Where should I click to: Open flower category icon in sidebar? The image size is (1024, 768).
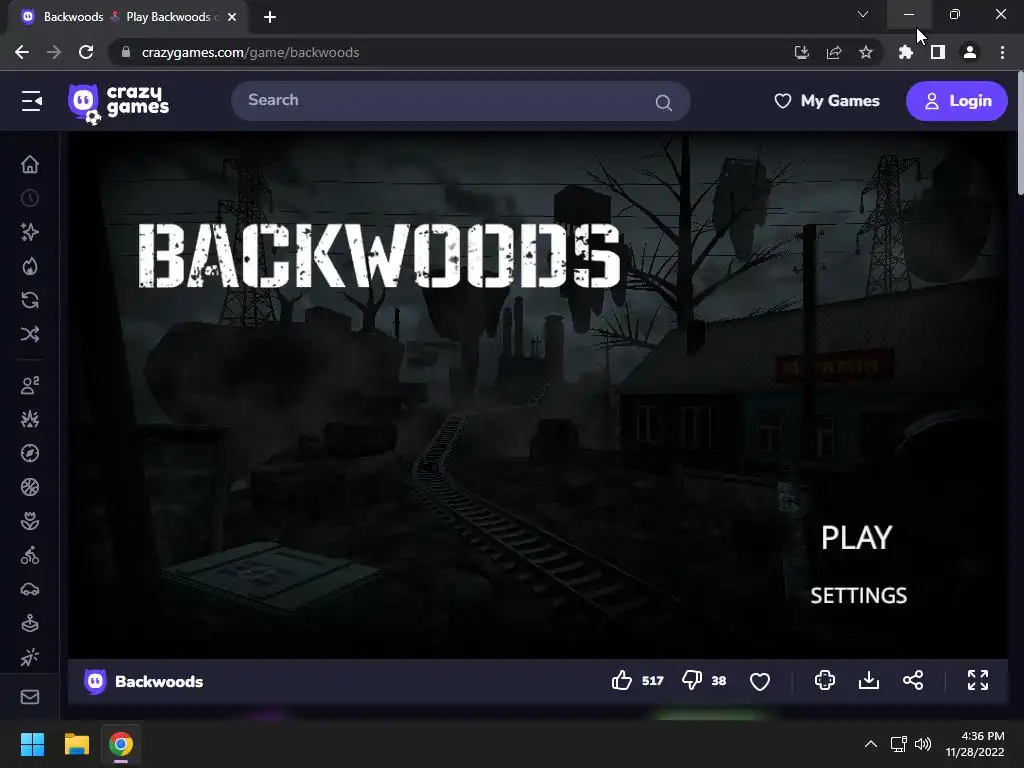[x=30, y=521]
